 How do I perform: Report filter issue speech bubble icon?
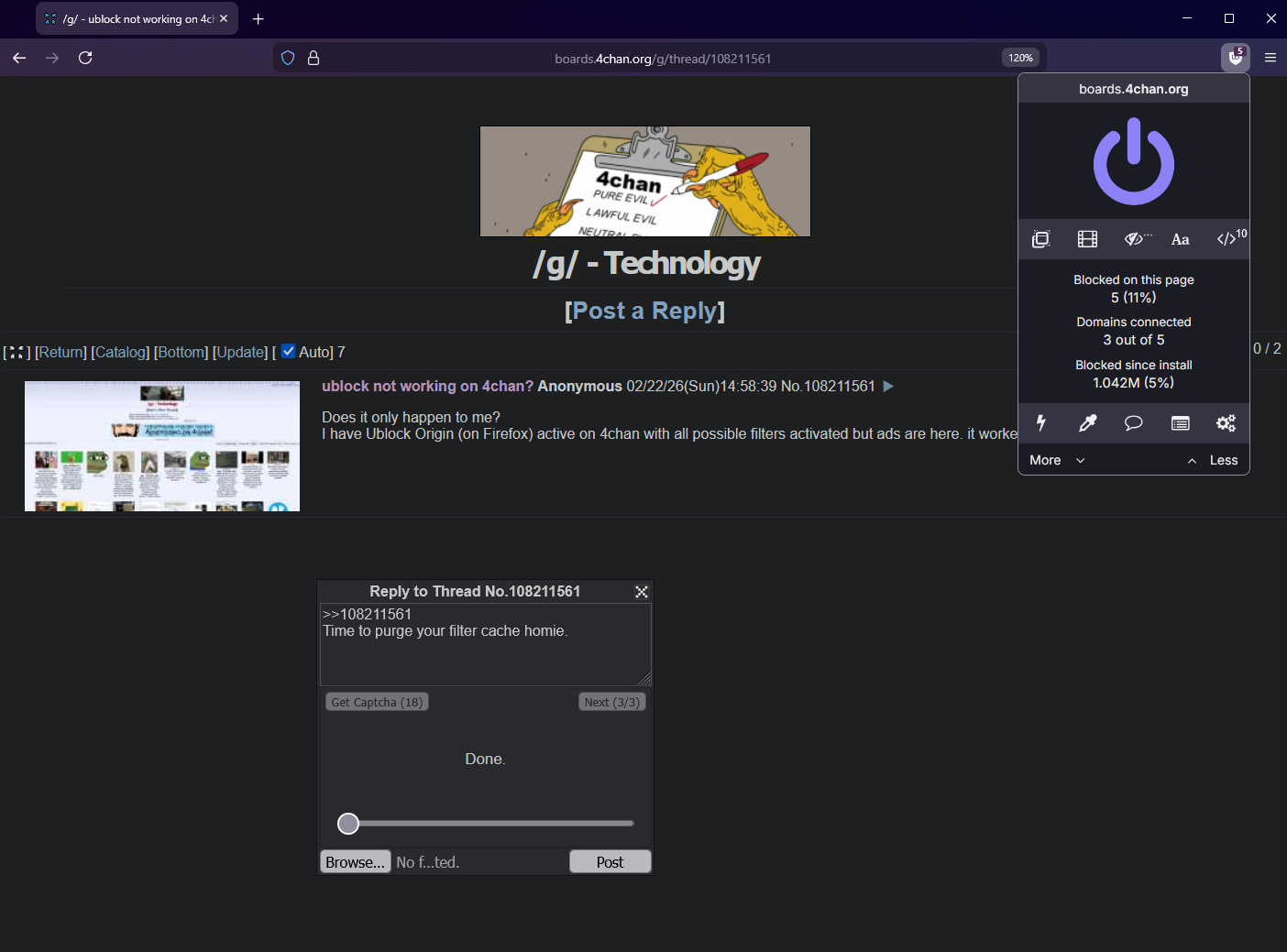[x=1134, y=422]
